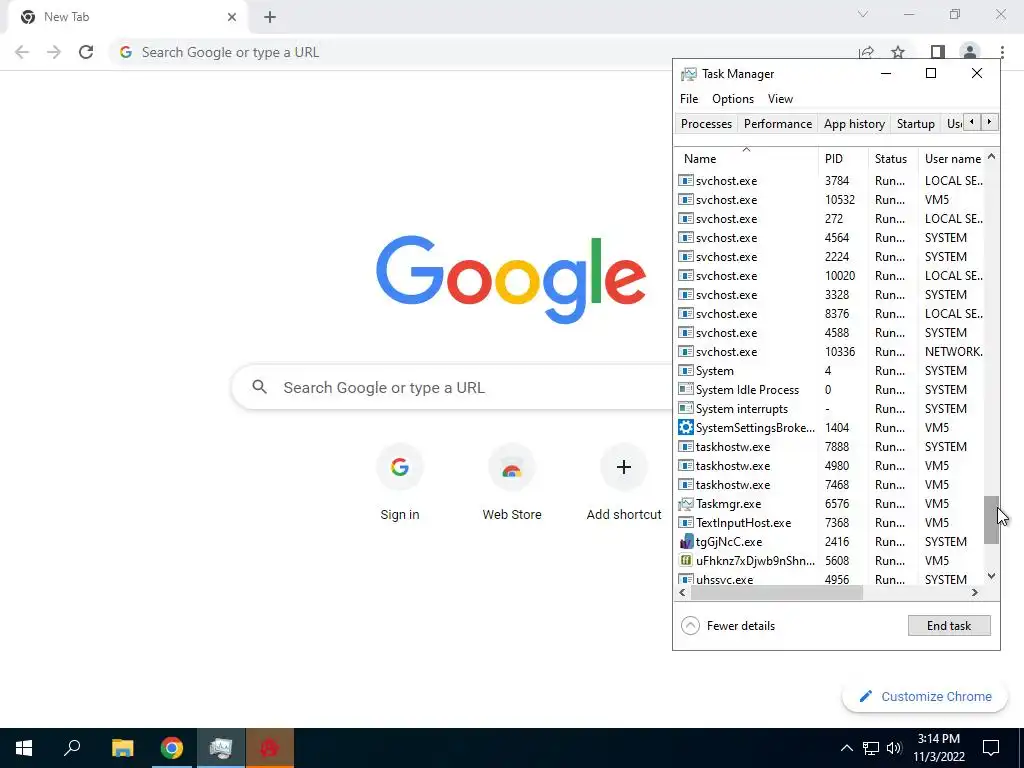Click scroll-right arrow of process list

[975, 593]
